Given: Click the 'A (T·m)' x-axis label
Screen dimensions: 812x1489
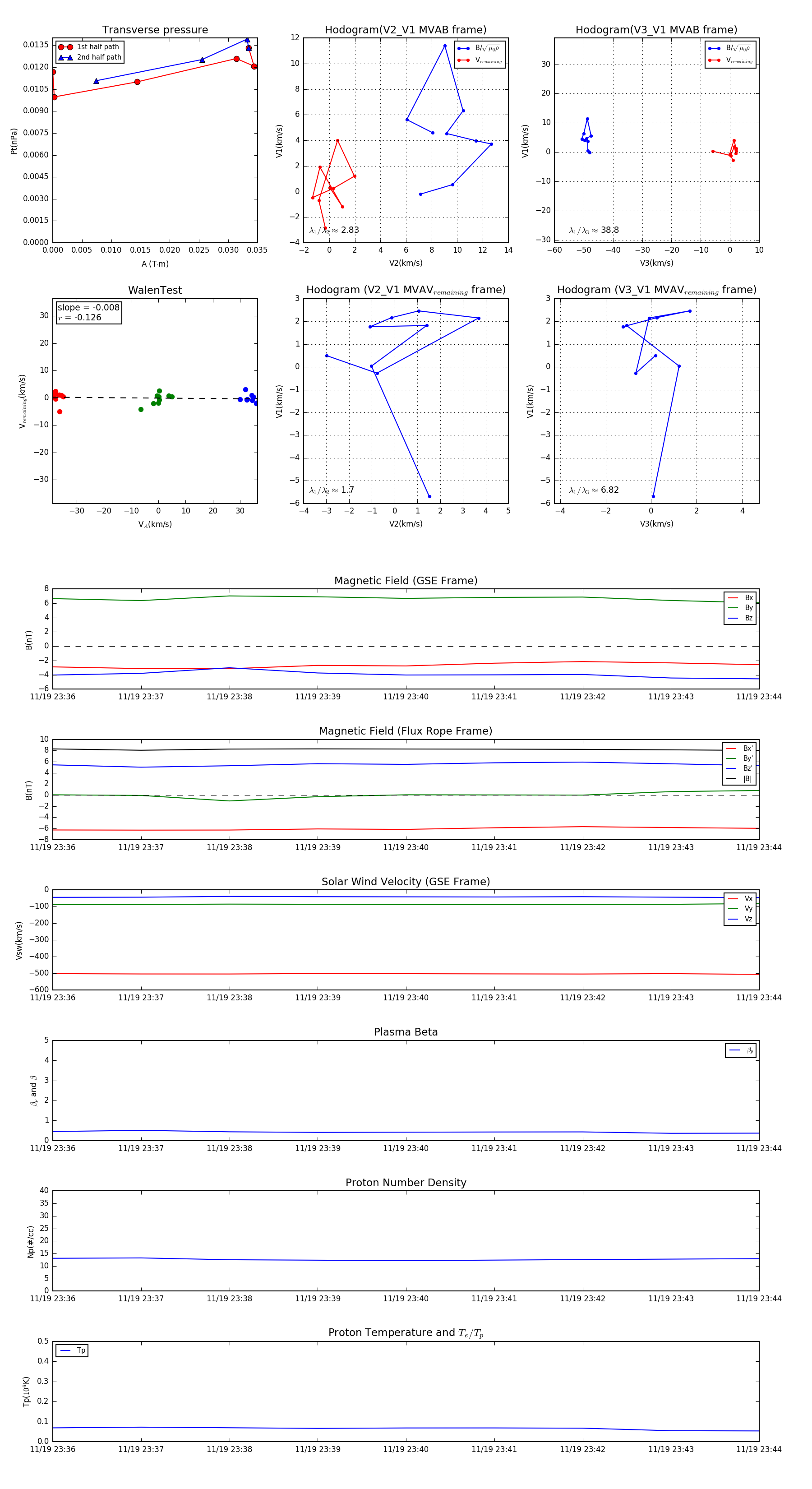Looking at the screenshot, I should point(155,264).
